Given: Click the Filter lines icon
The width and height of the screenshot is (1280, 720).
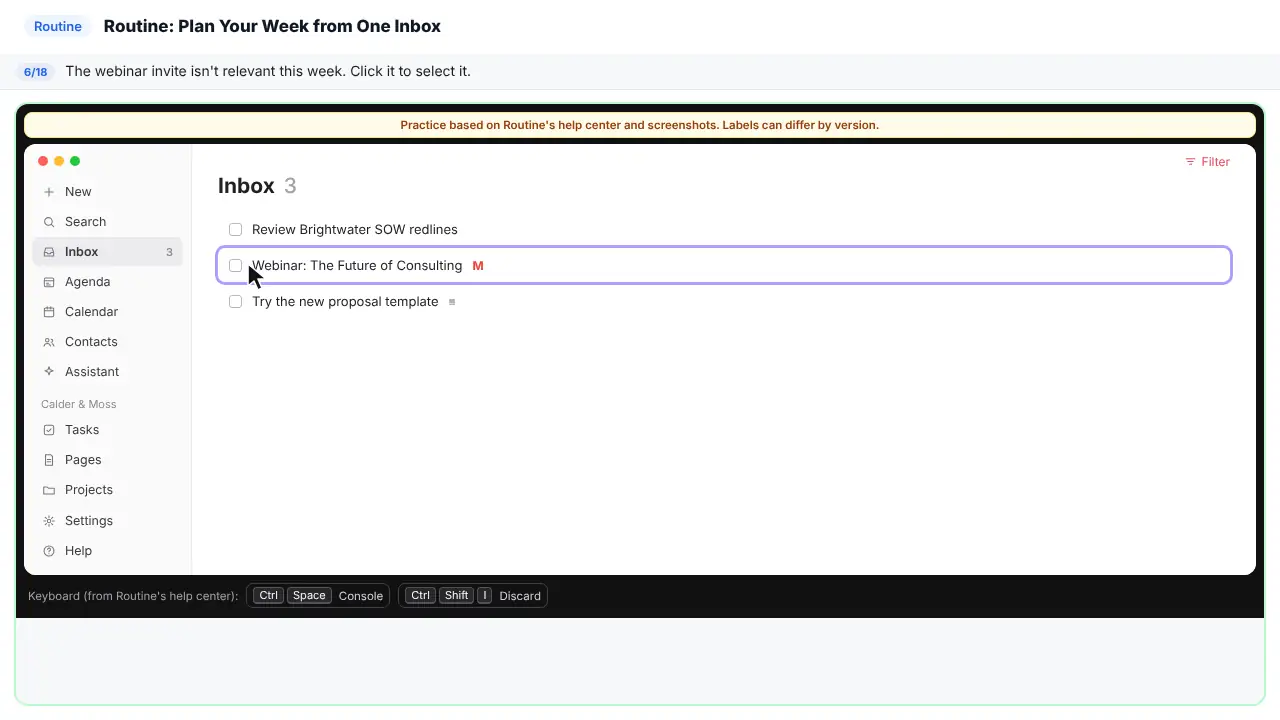Looking at the screenshot, I should 1190,162.
